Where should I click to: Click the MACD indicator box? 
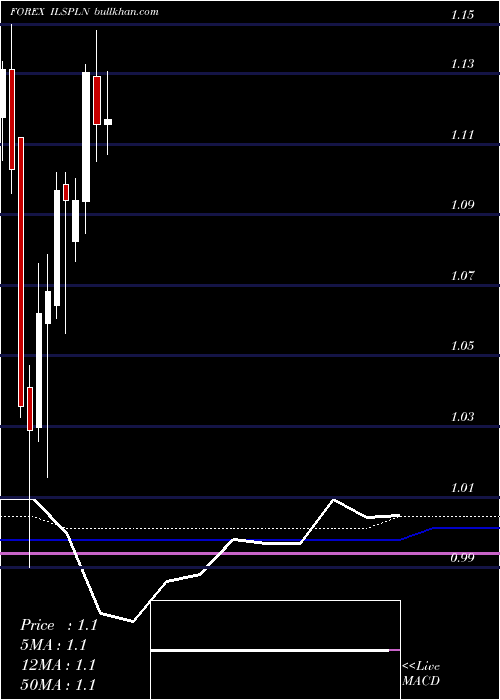pos(275,650)
